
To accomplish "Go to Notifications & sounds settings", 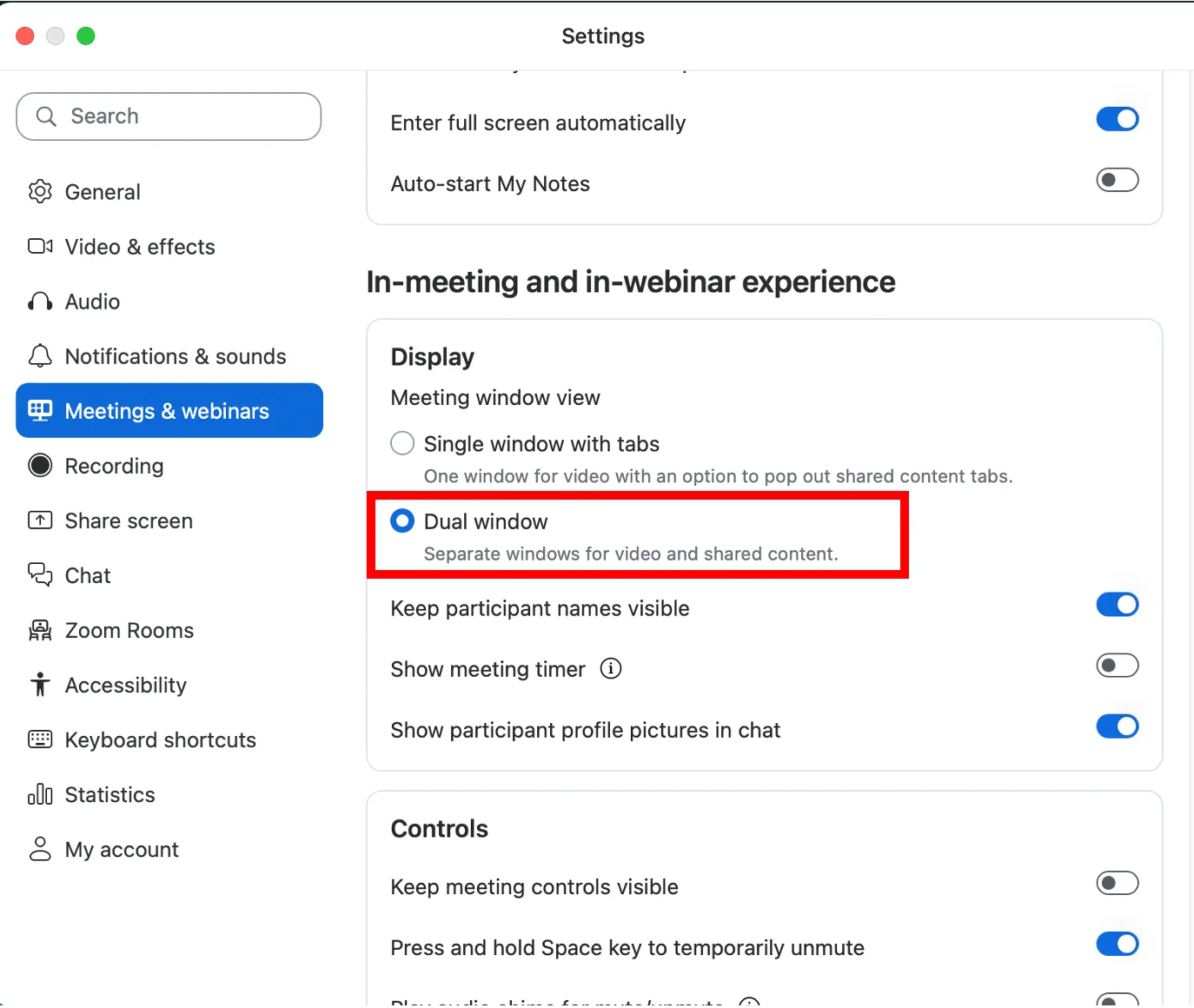I will [x=169, y=356].
